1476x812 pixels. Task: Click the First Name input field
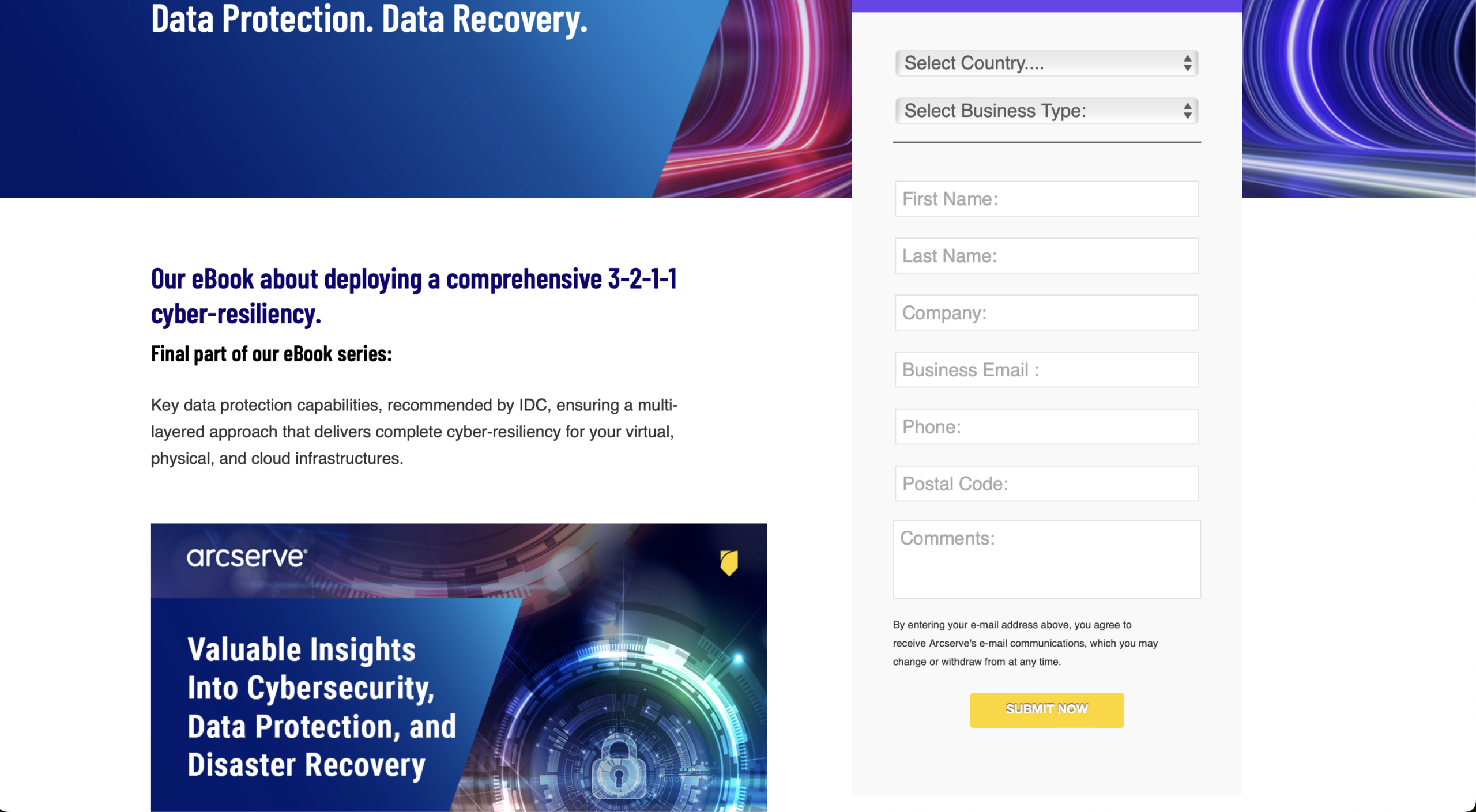click(x=1046, y=198)
